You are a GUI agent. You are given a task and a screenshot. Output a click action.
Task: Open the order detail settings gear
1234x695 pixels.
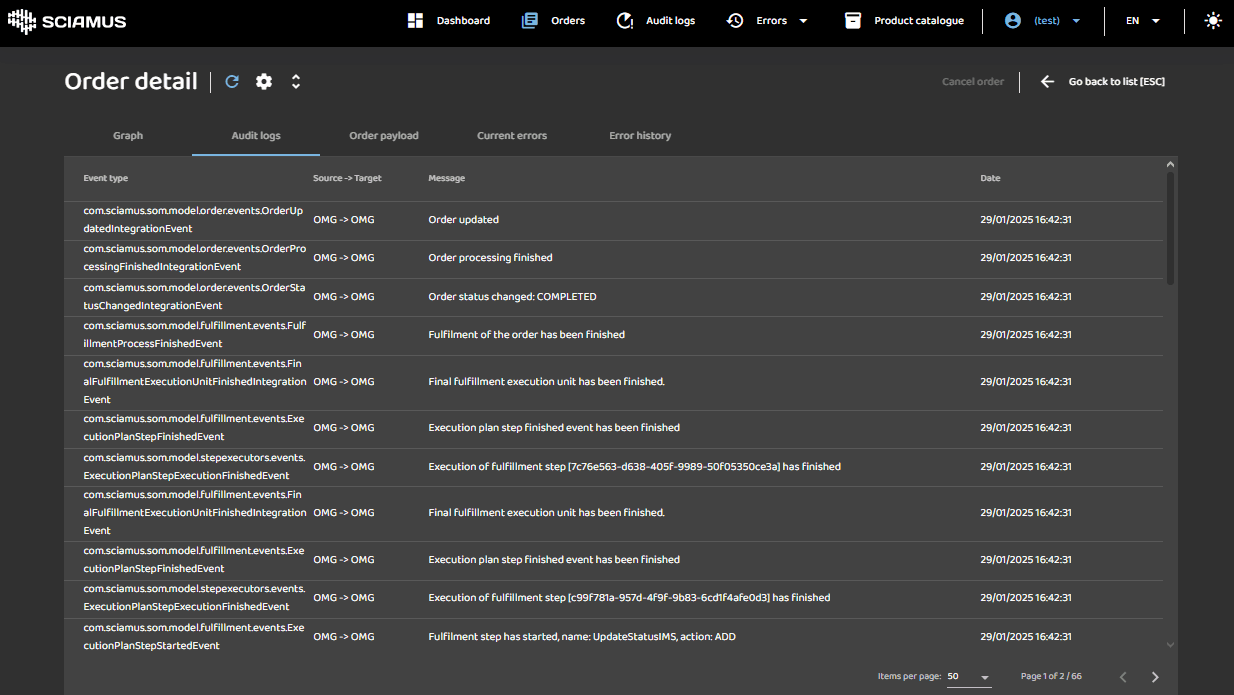tap(264, 82)
